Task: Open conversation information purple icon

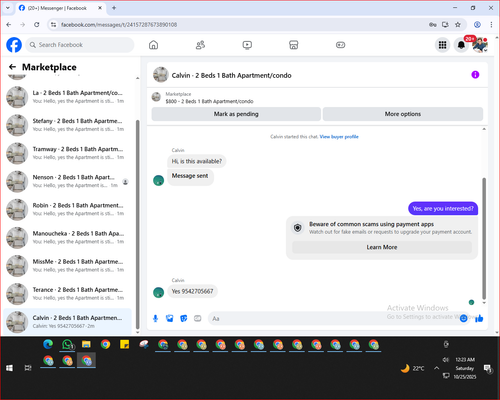Action: point(475,75)
